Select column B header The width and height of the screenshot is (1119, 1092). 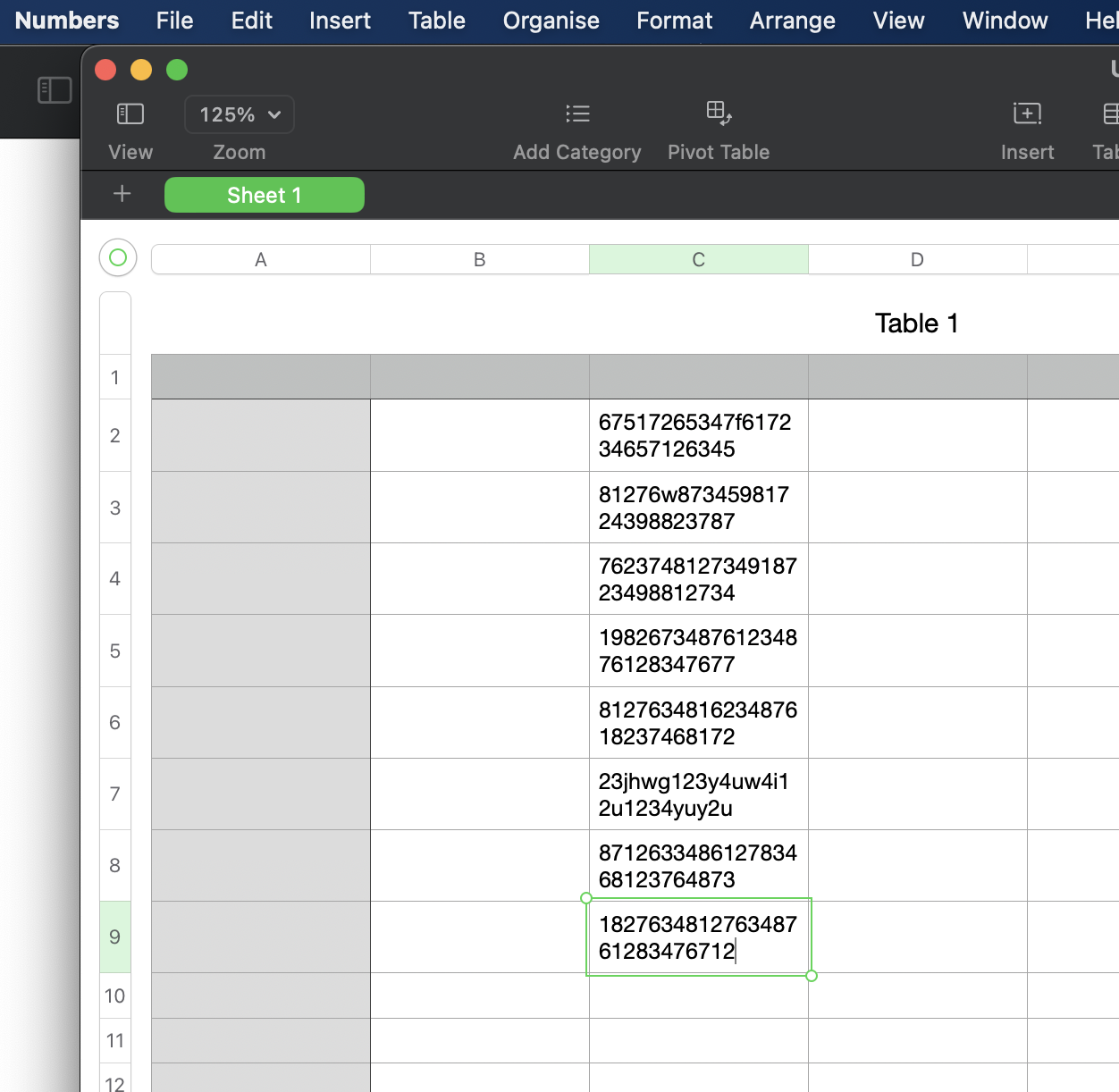tap(480, 259)
